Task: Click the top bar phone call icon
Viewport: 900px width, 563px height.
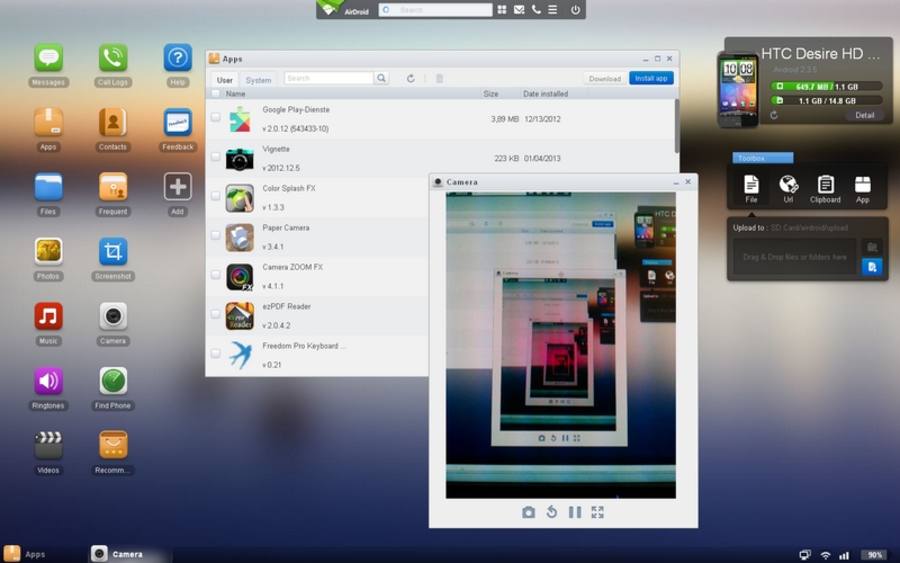Action: 536,10
